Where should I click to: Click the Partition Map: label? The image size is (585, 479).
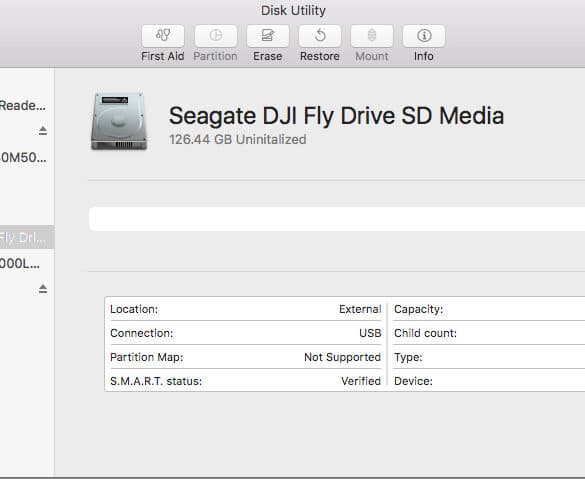[x=147, y=357]
